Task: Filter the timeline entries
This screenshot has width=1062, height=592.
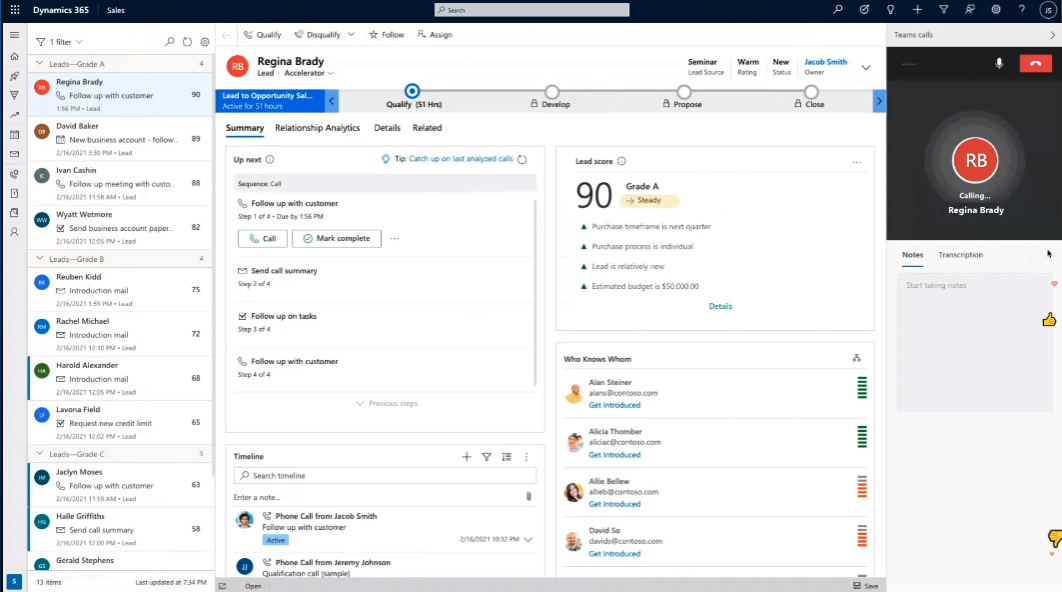Action: coord(486,457)
